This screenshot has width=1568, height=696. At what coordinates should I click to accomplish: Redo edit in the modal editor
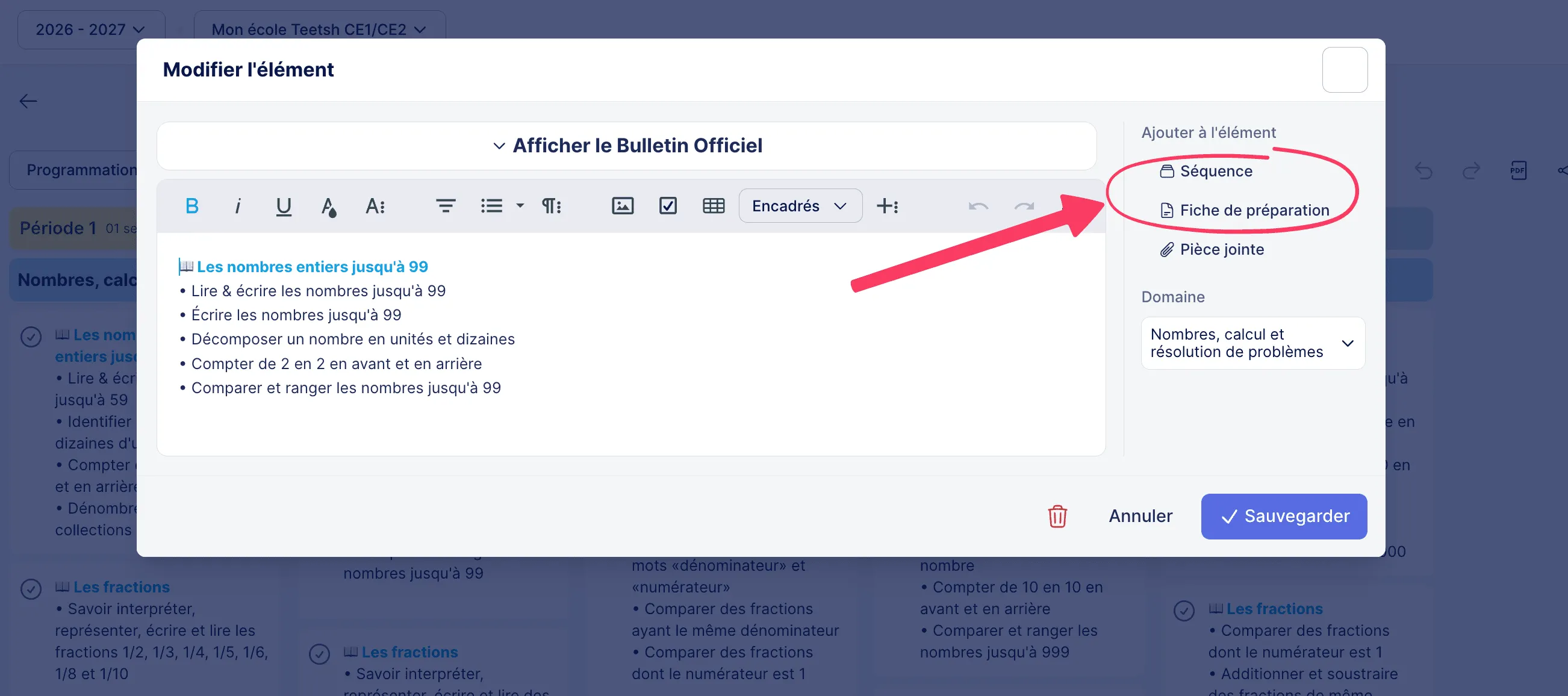click(1024, 207)
